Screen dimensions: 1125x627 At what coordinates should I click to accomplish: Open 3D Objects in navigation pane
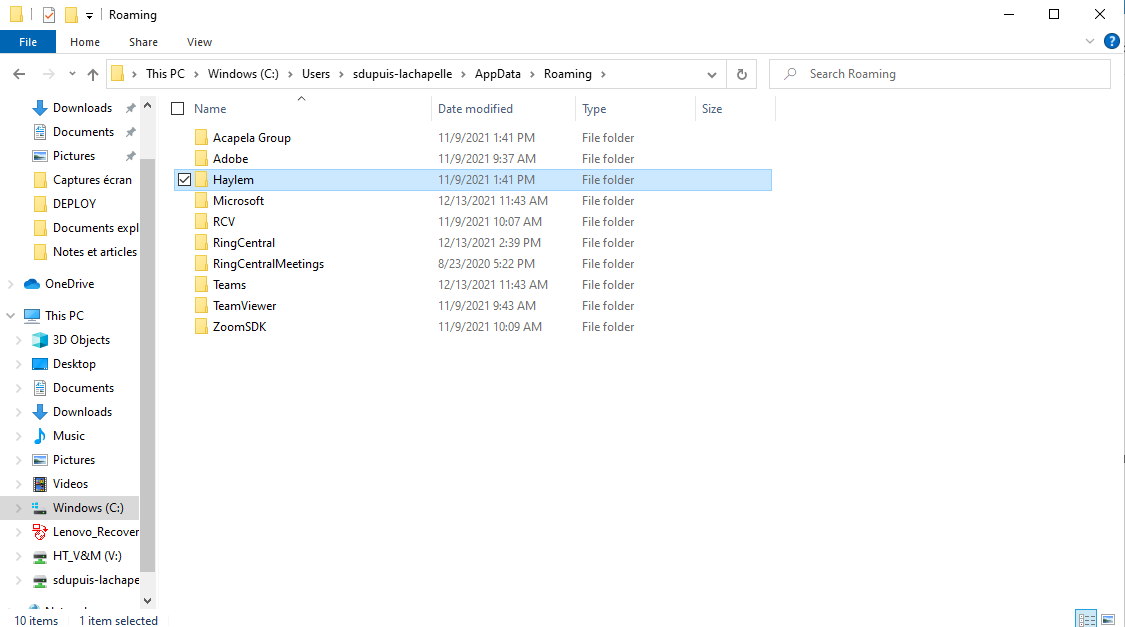pos(81,340)
